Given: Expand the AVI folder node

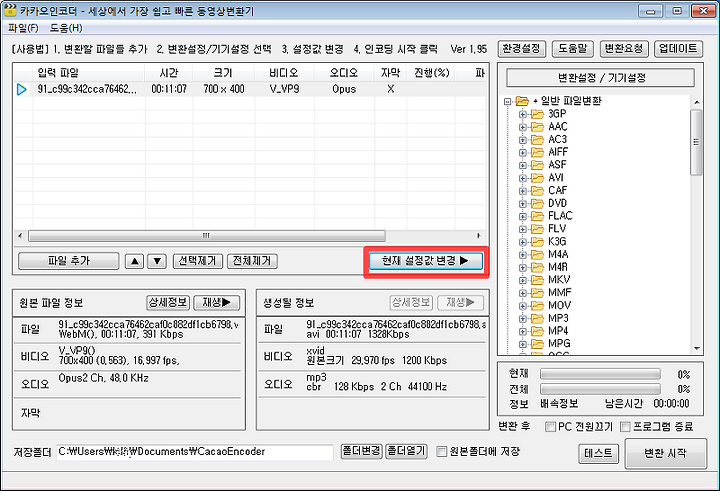Looking at the screenshot, I should click(x=523, y=178).
